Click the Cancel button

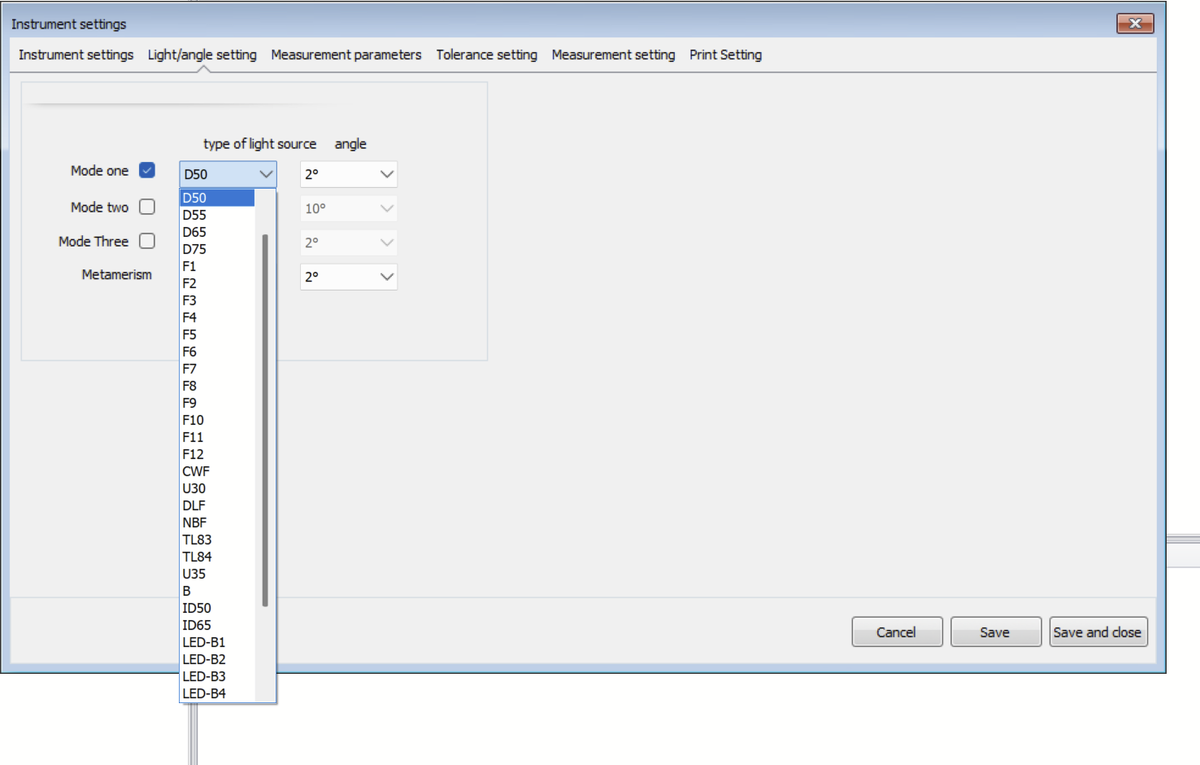tap(896, 632)
